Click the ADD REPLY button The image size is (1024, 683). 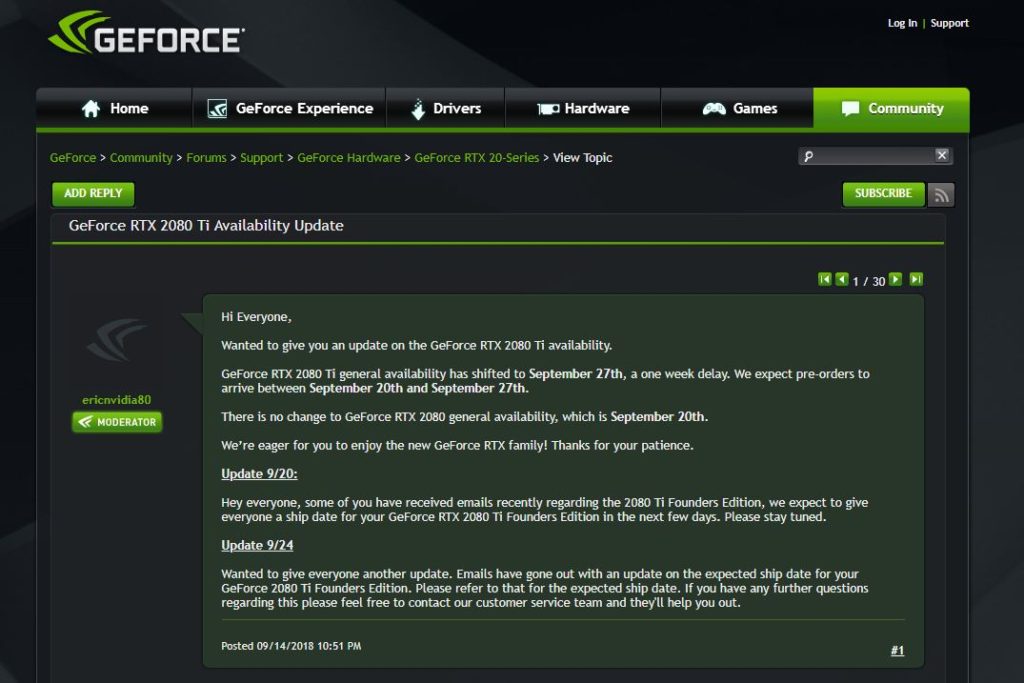click(x=92, y=193)
